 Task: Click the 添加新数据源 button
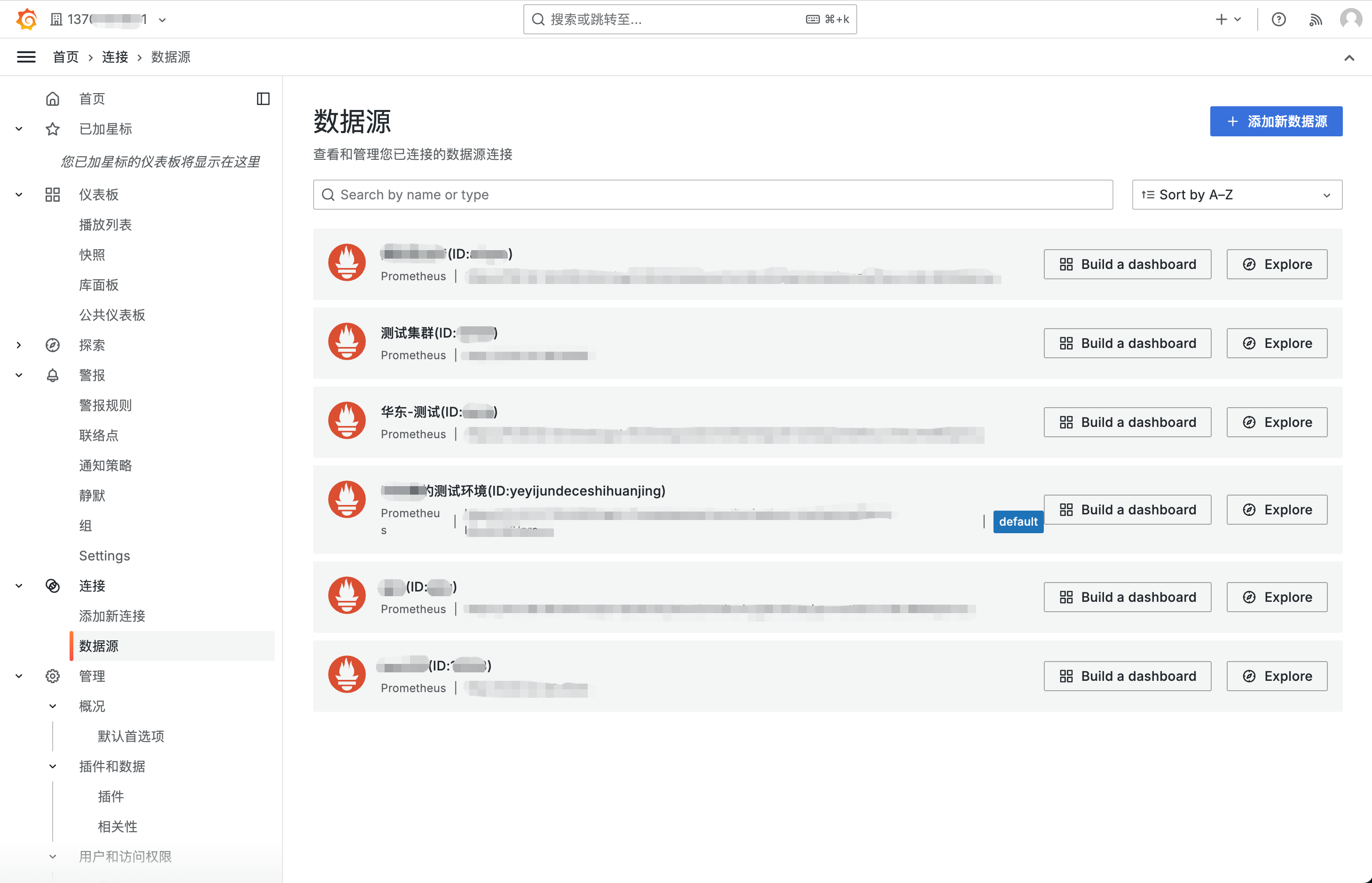point(1276,122)
